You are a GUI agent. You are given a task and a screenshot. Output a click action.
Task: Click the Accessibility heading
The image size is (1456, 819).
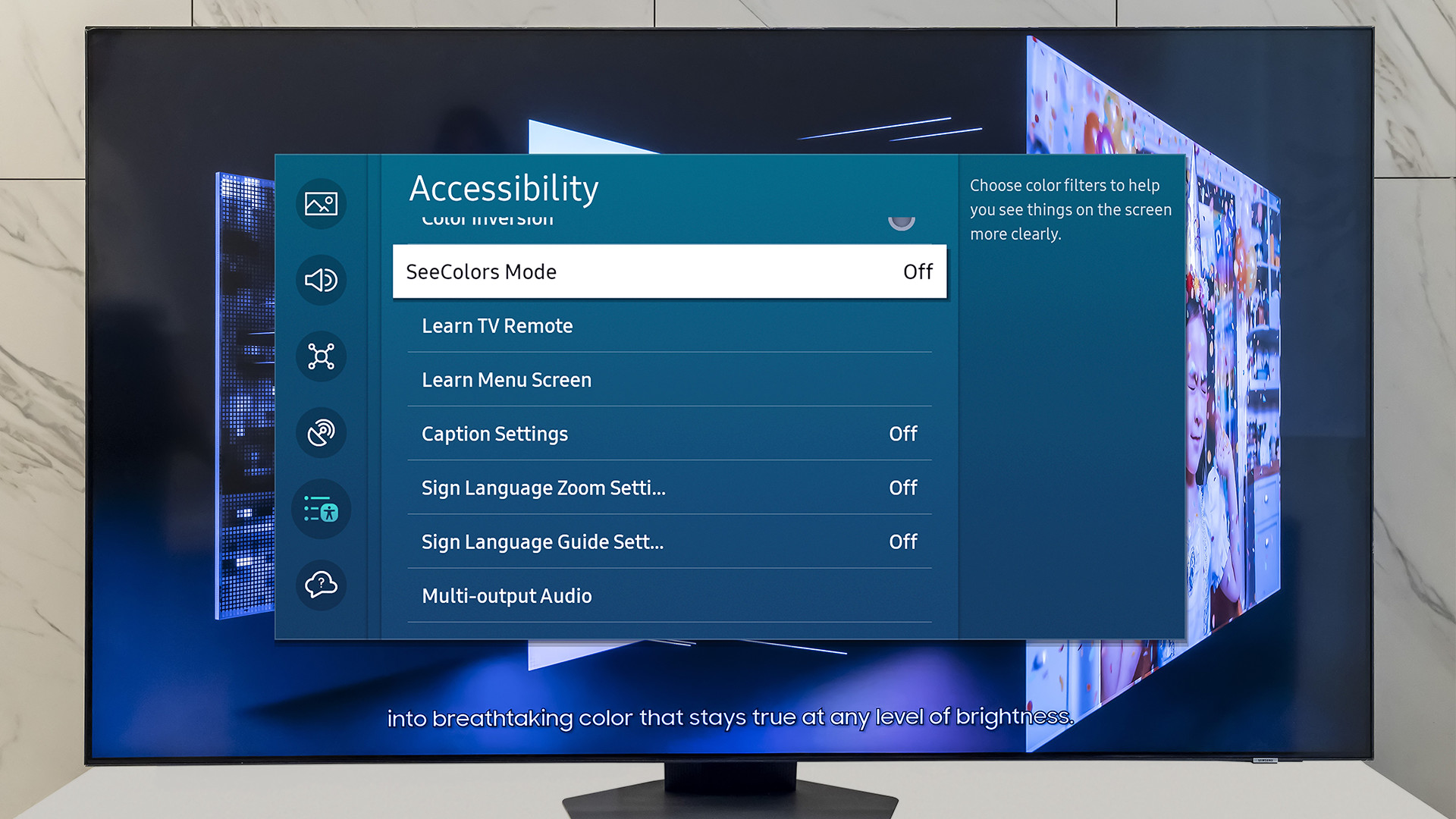[504, 188]
